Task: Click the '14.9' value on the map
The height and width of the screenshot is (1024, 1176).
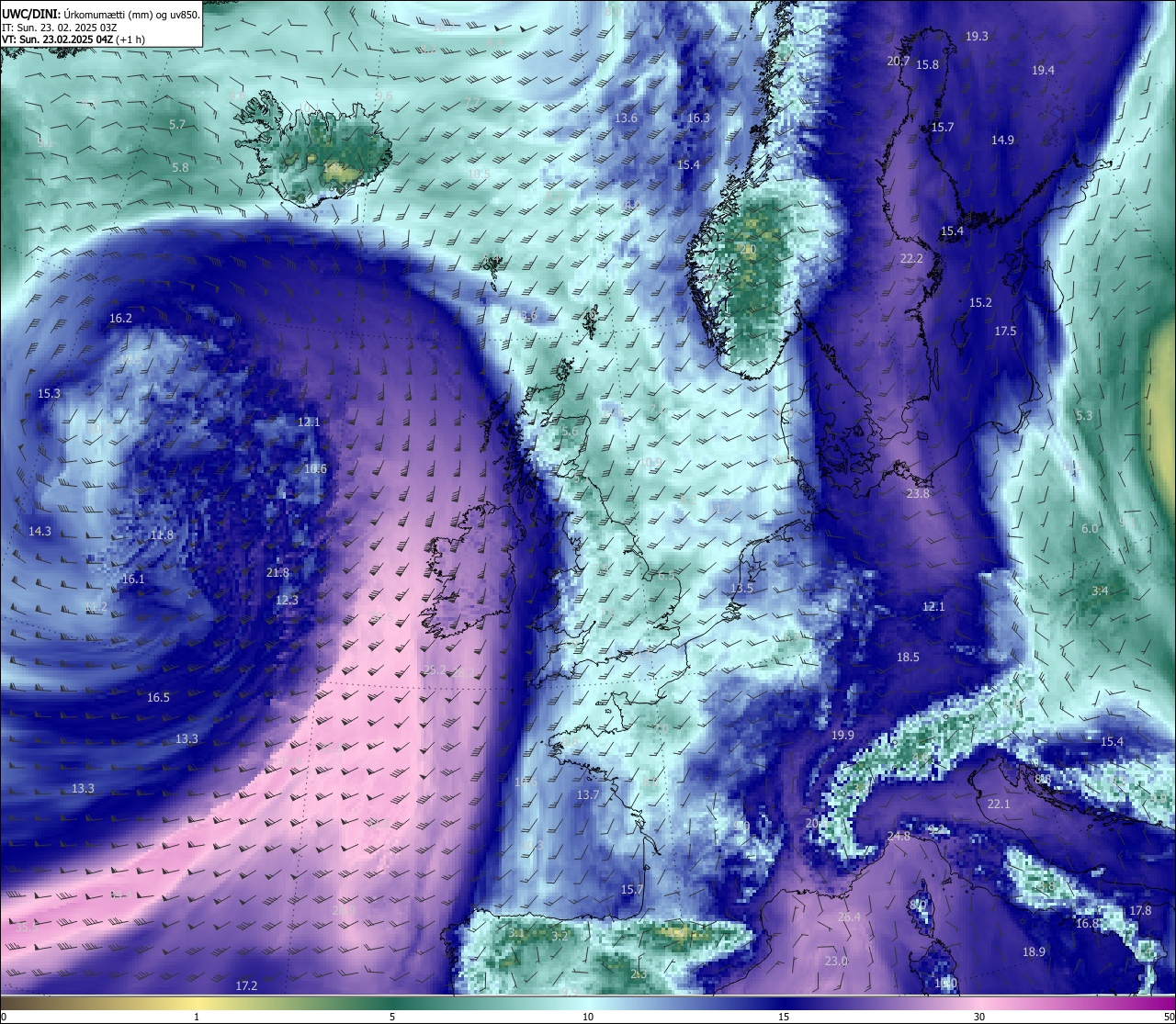Action: tap(1002, 141)
